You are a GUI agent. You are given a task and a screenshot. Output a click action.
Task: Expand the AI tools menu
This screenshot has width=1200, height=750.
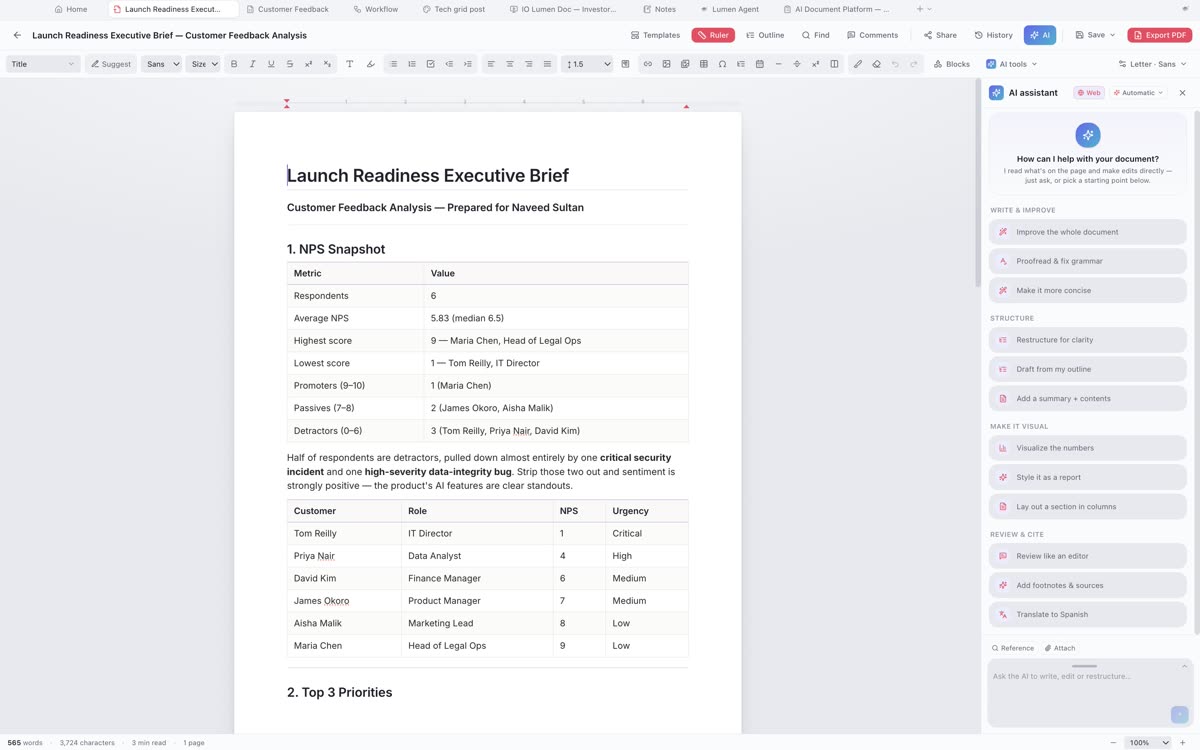pos(1011,64)
